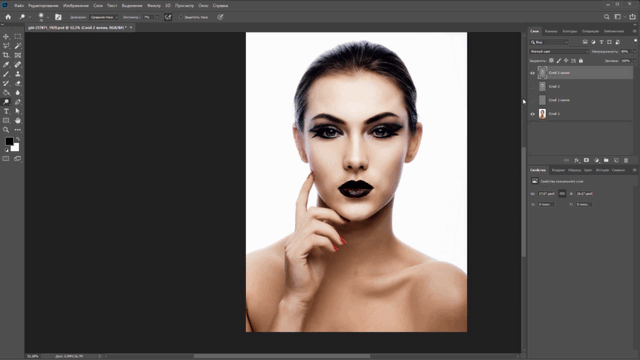Select the Hand tool
The height and width of the screenshot is (360, 640).
18,121
